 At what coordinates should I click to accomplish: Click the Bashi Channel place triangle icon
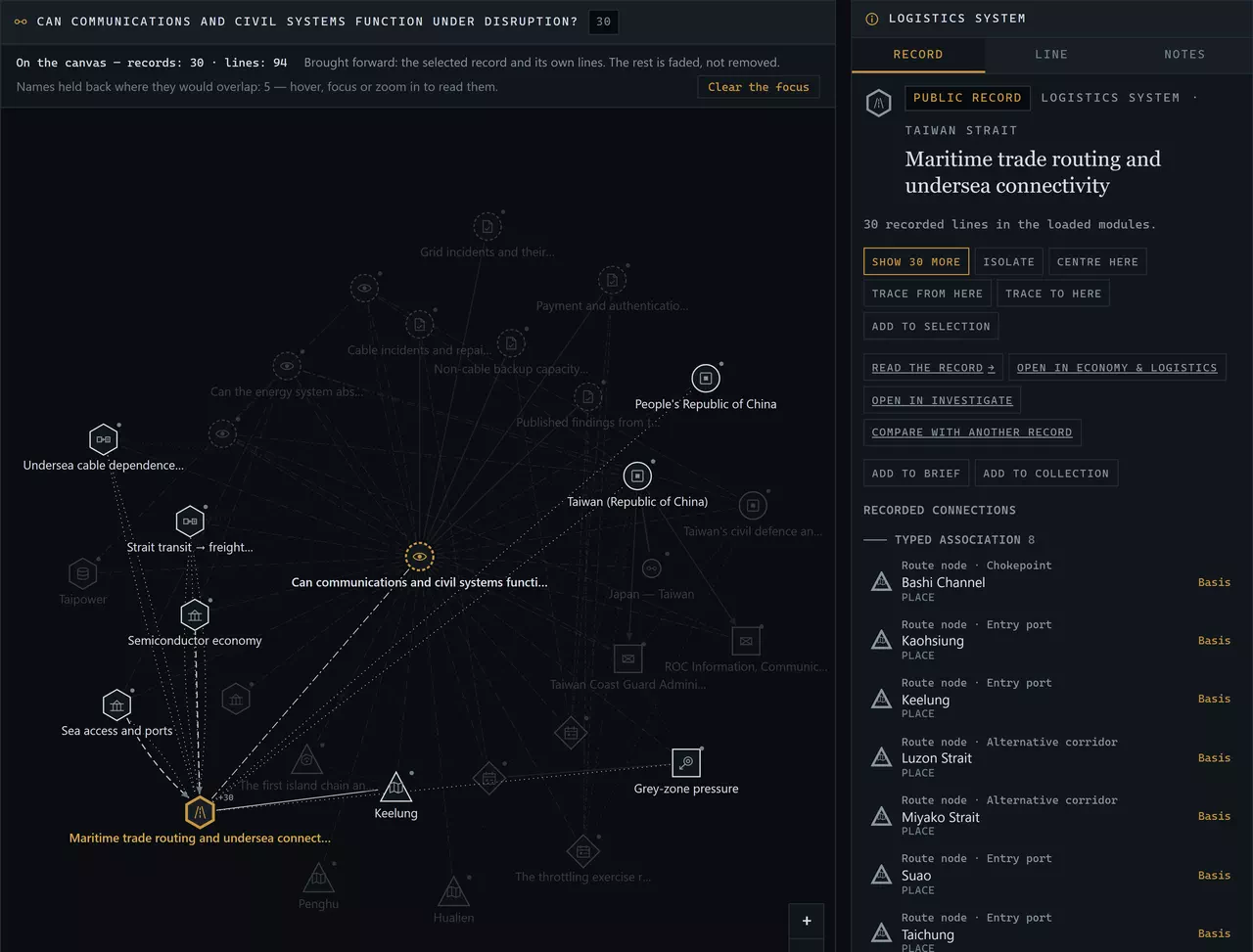click(881, 582)
